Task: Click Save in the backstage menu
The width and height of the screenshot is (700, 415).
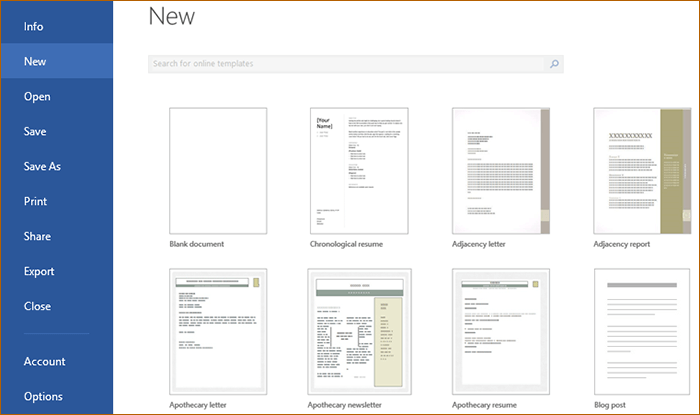Action: [x=36, y=131]
